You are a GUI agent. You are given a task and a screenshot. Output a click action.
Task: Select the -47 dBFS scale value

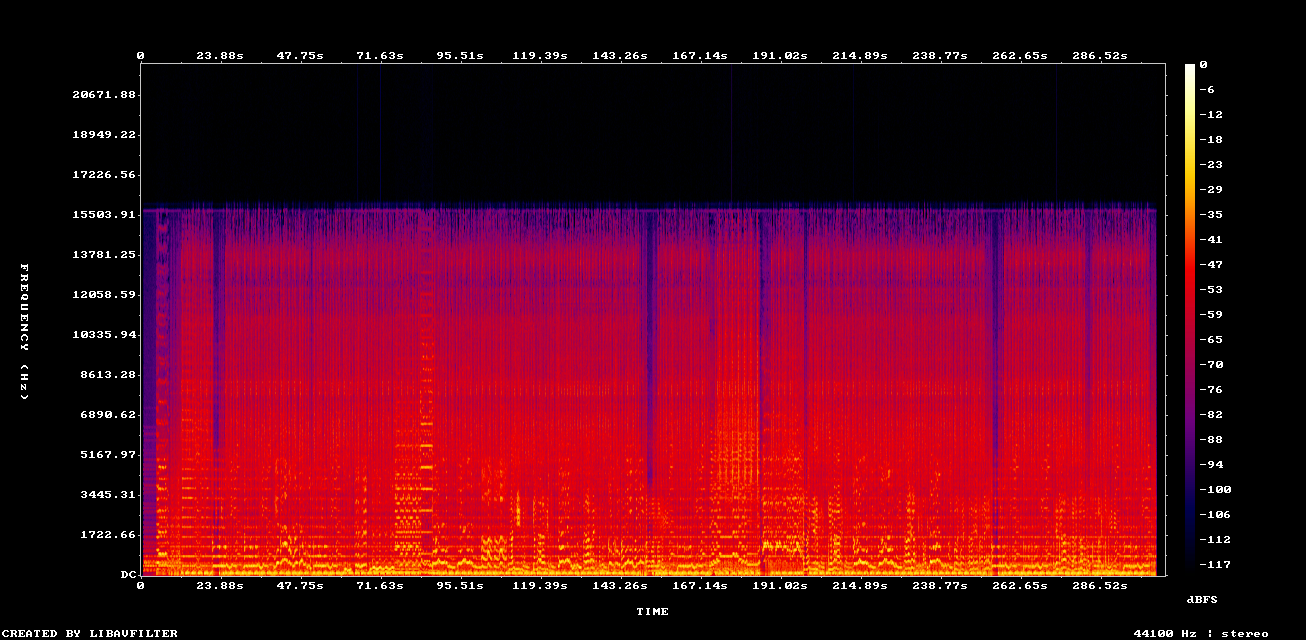(1211, 264)
